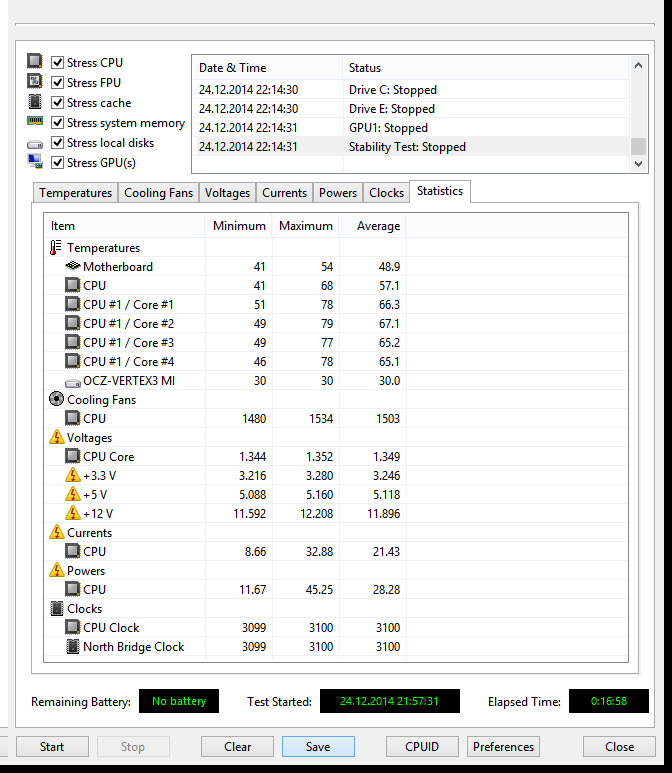This screenshot has height=773, width=672.
Task: Click the bolt icon of Powers group
Action: 57,570
